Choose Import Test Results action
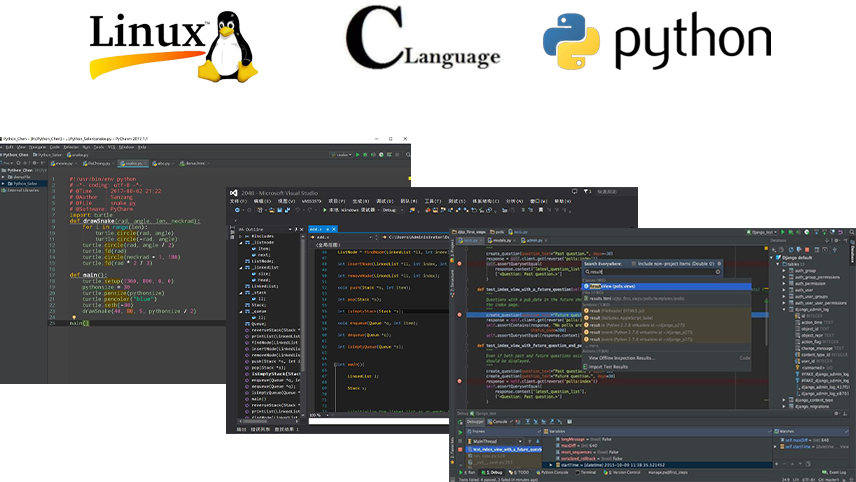Image resolution: width=856 pixels, height=482 pixels. [610, 367]
